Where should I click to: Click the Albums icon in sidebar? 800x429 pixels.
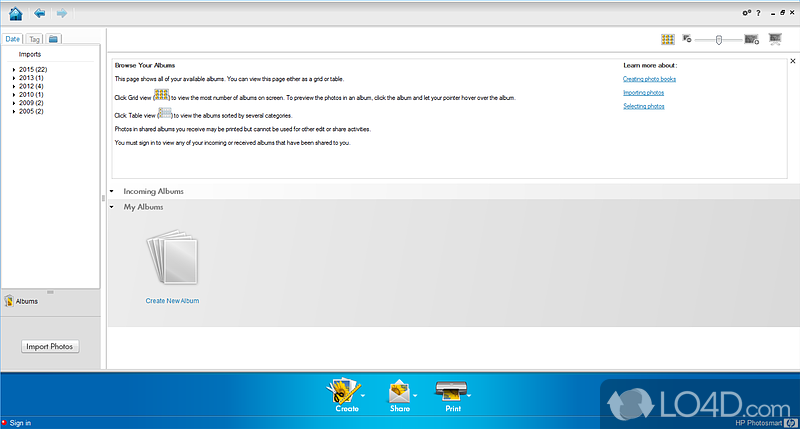[x=9, y=301]
